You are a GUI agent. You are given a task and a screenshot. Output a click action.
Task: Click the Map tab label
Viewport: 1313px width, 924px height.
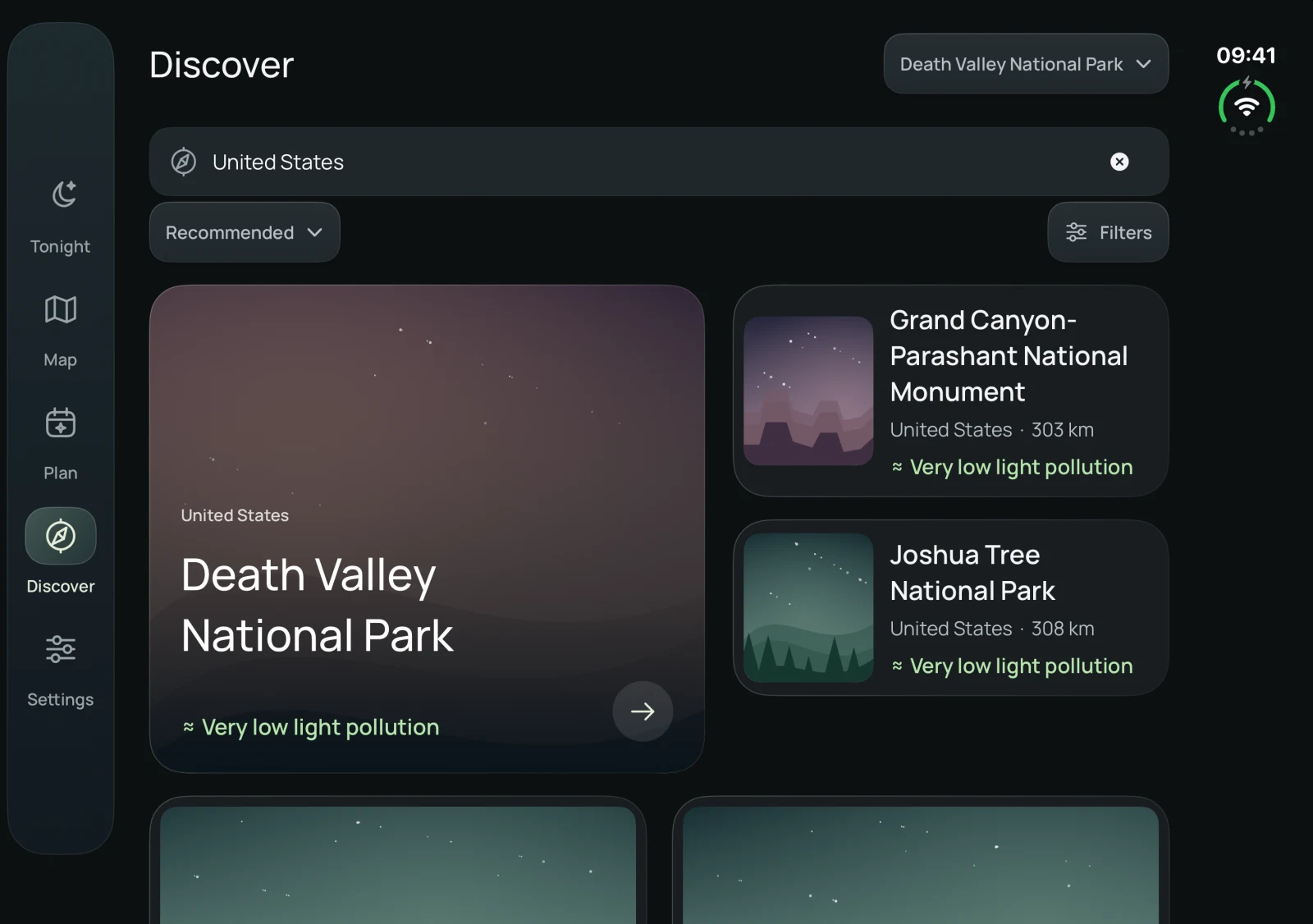pyautogui.click(x=61, y=359)
